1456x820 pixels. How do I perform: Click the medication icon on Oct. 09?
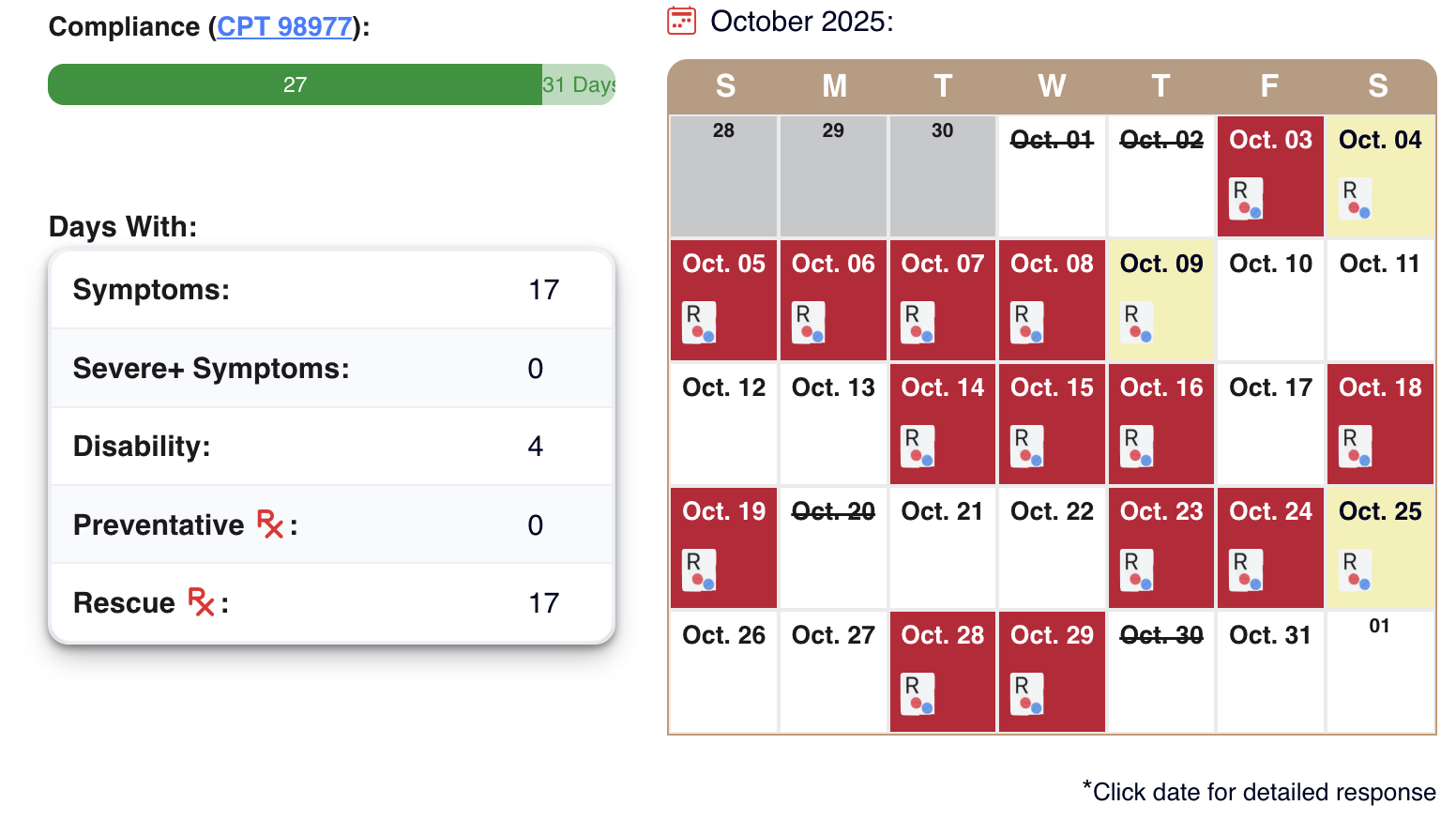[x=1136, y=324]
